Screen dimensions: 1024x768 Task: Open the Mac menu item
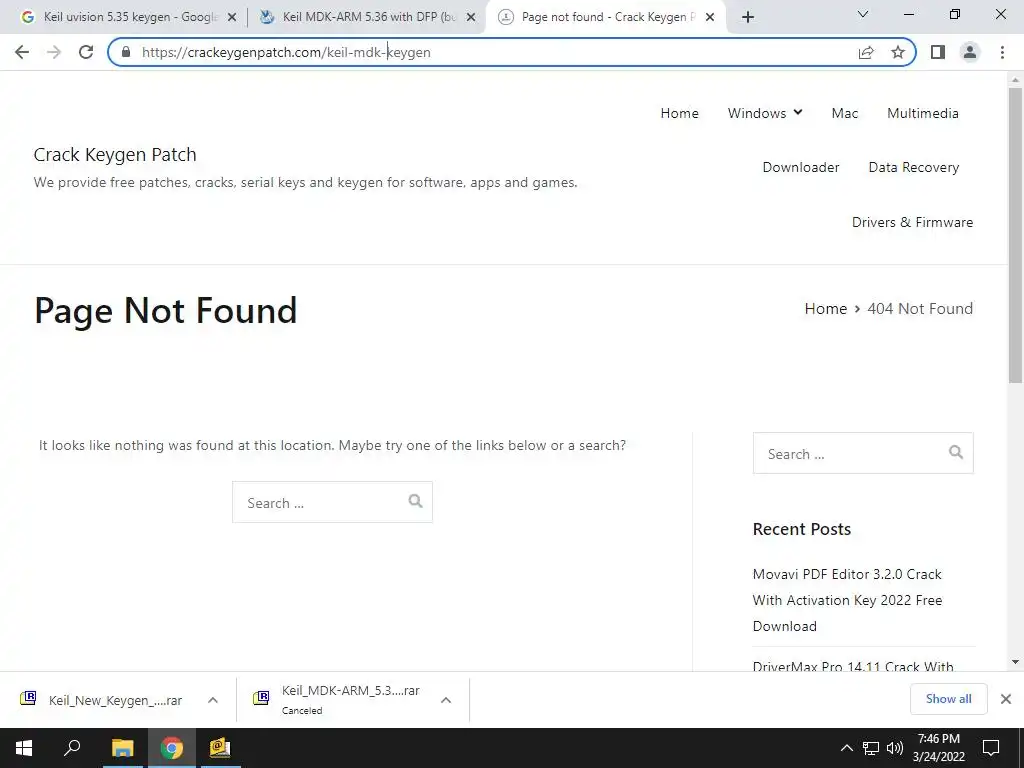click(x=844, y=113)
